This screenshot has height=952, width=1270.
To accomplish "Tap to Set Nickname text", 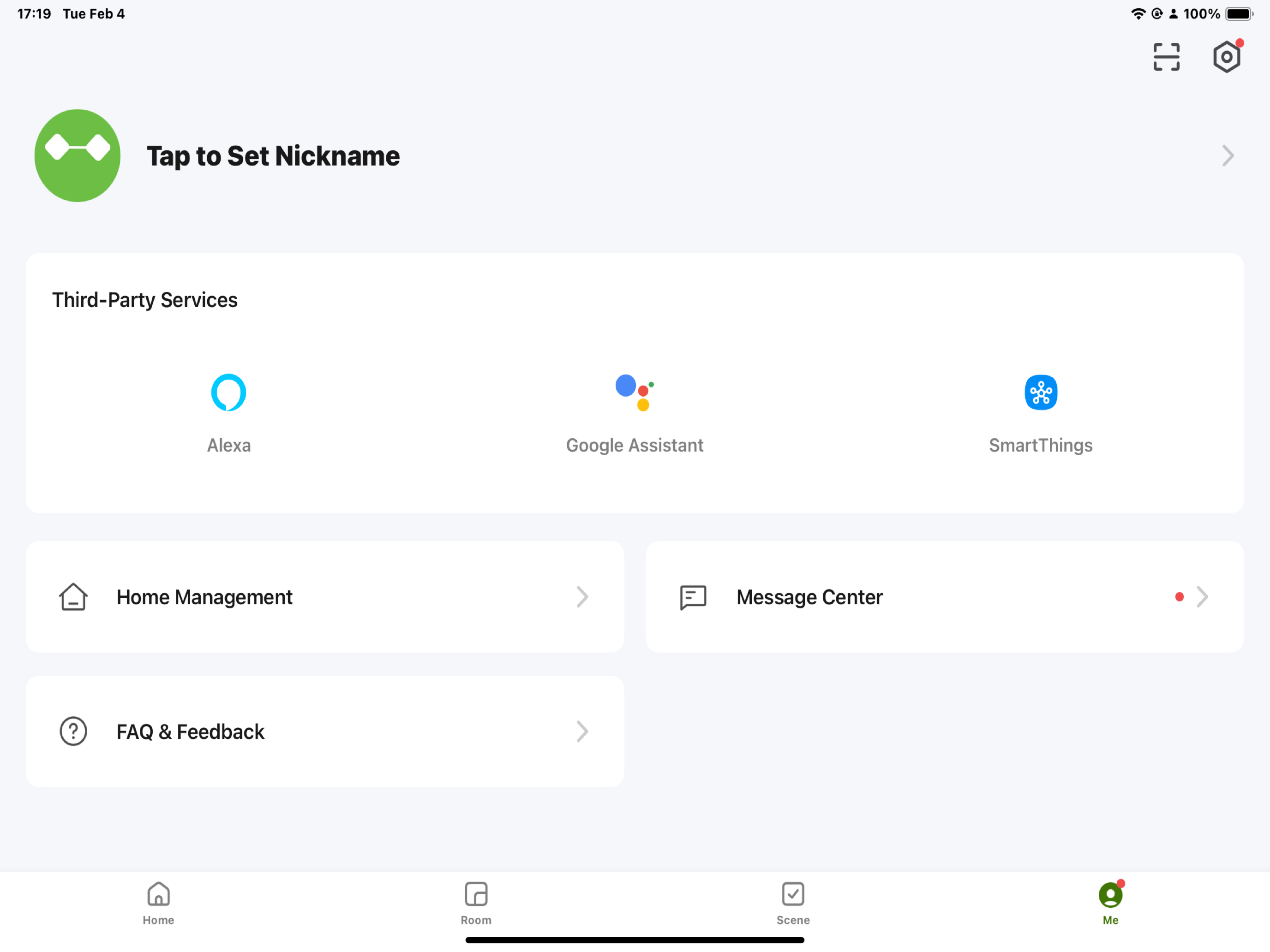I will (273, 156).
